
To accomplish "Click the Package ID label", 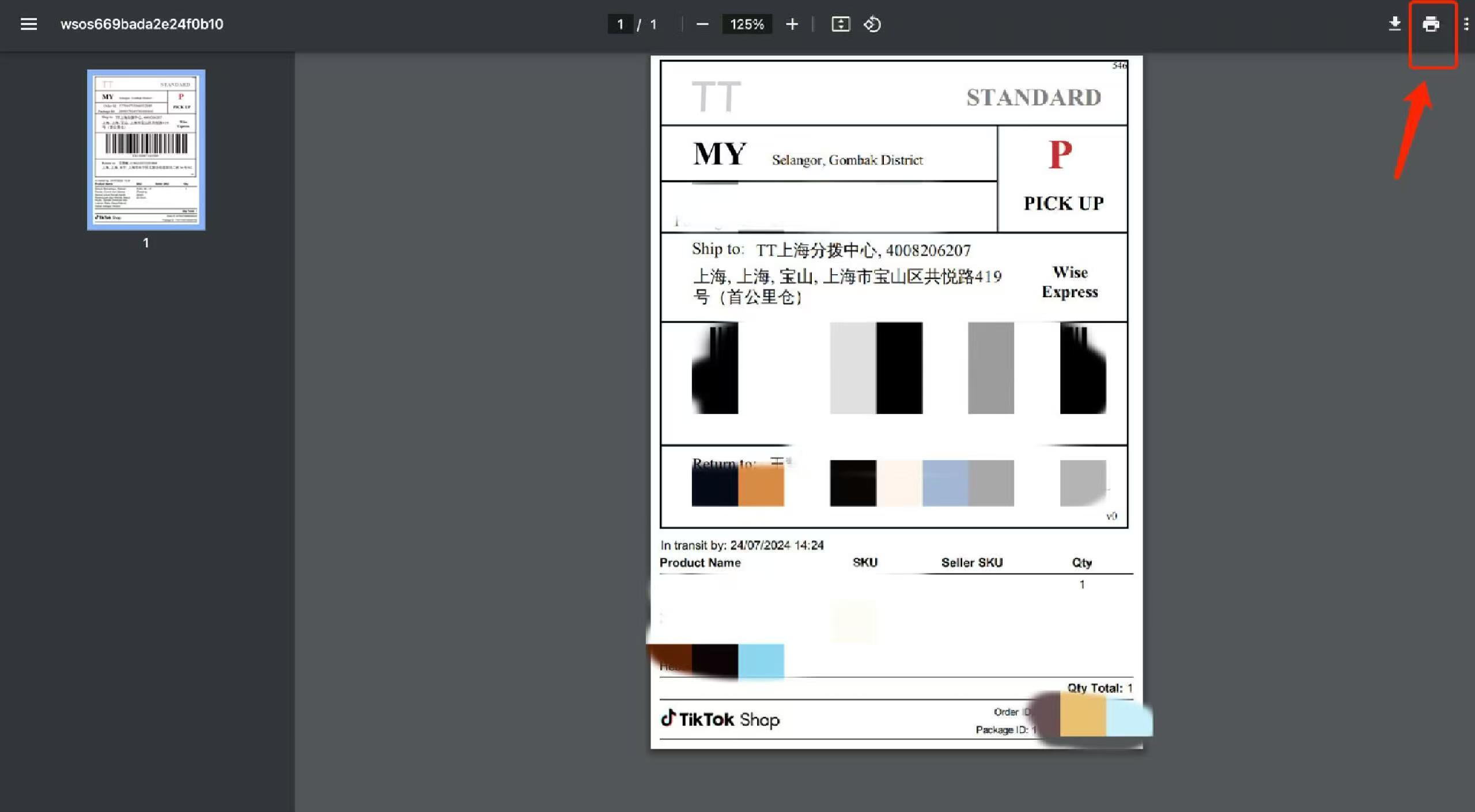I will 1002,730.
